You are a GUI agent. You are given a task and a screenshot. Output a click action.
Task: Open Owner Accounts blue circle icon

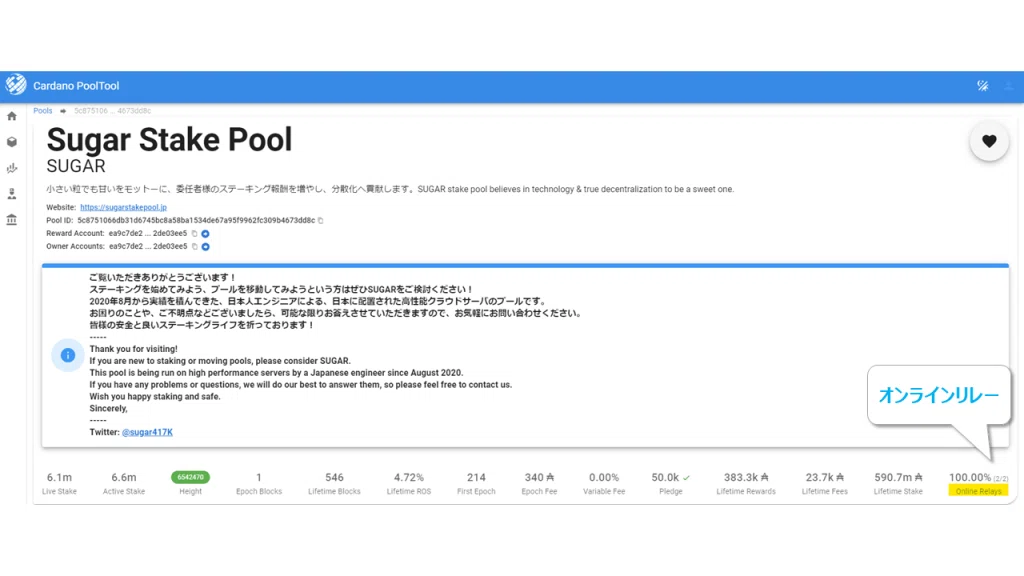(x=205, y=247)
